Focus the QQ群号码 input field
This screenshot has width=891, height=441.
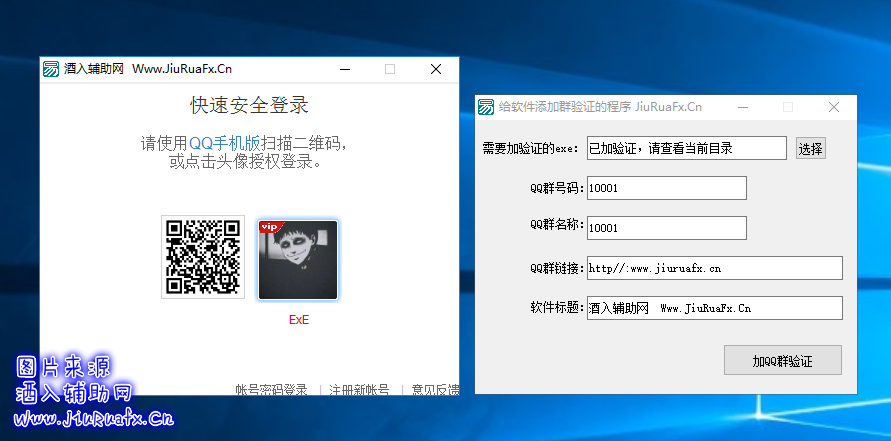point(667,188)
